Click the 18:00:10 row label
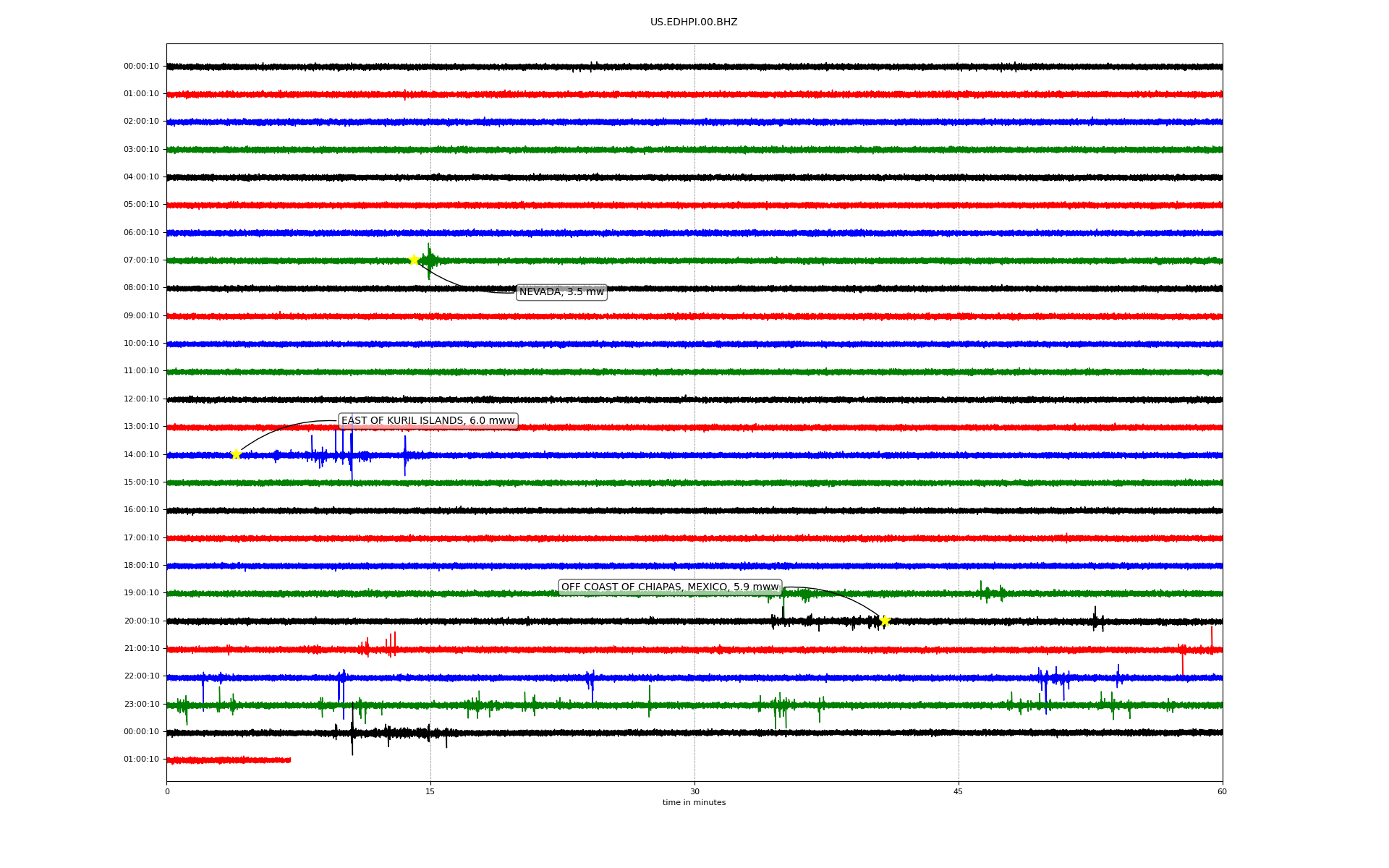 pos(141,566)
